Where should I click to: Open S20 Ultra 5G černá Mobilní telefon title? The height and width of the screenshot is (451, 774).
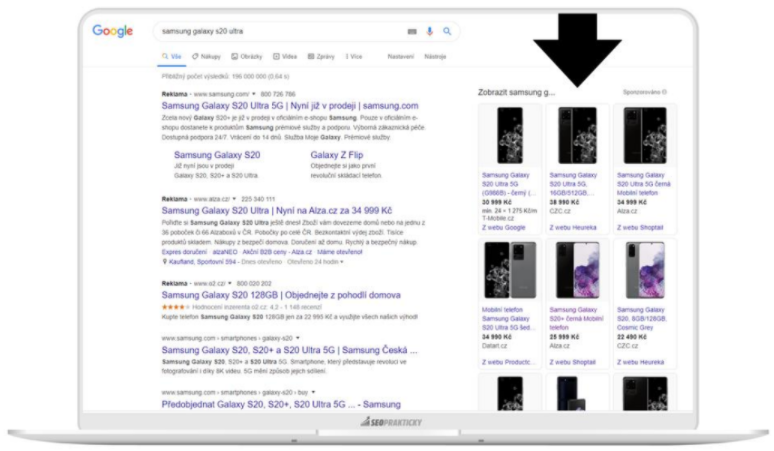pyautogui.click(x=644, y=184)
